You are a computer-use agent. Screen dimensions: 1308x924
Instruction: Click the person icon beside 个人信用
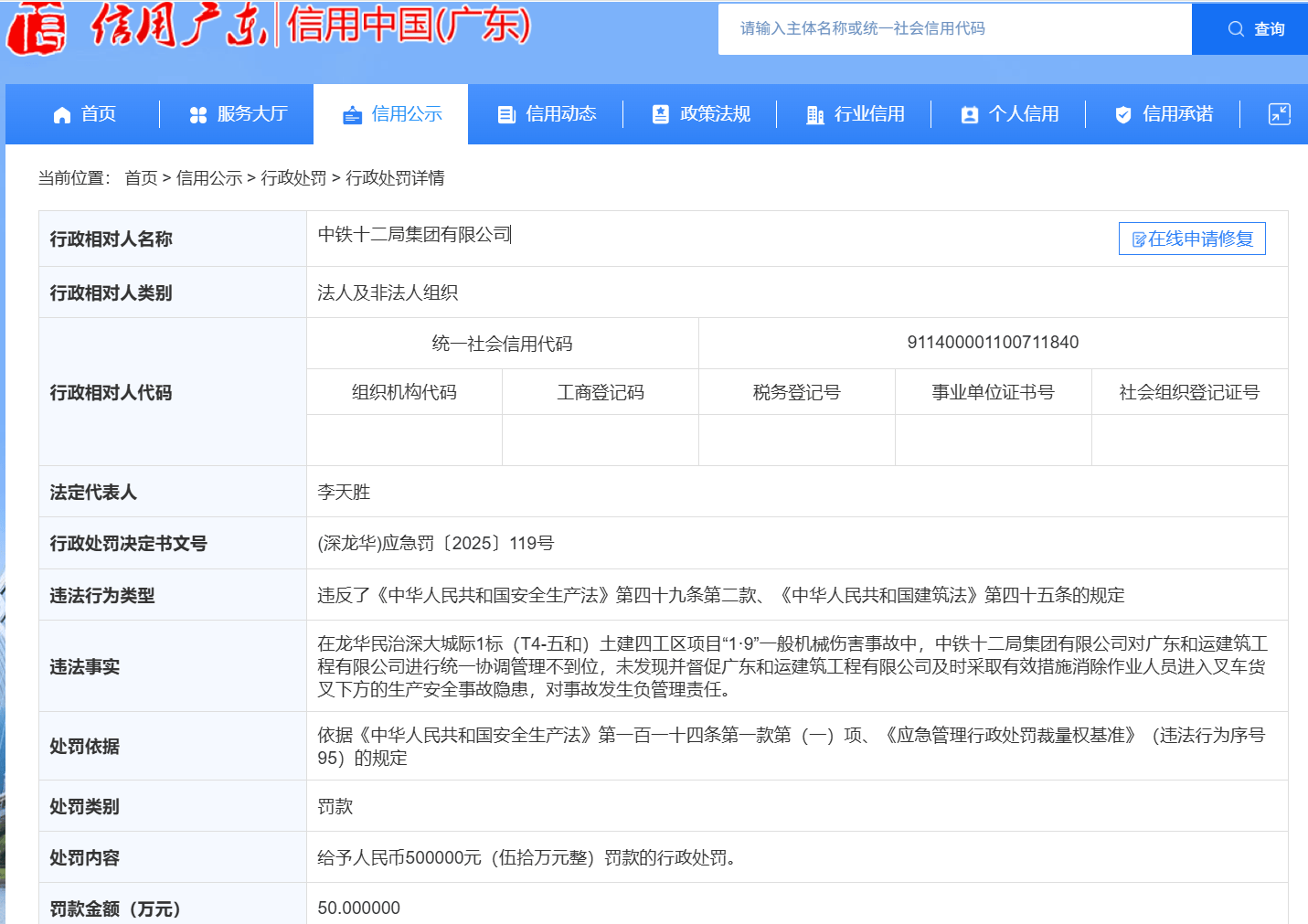(970, 115)
